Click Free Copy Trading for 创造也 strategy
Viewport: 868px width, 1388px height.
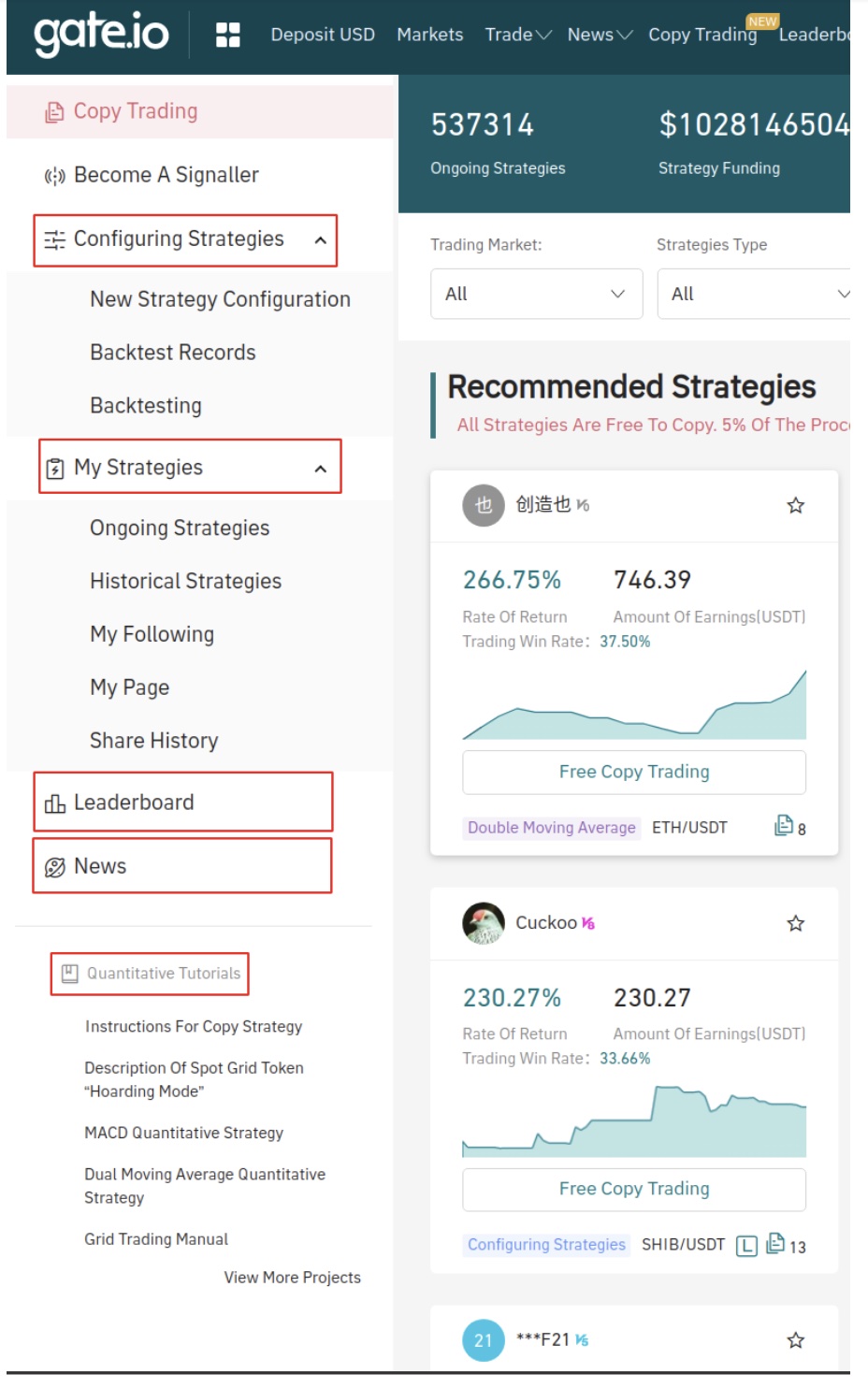click(634, 772)
